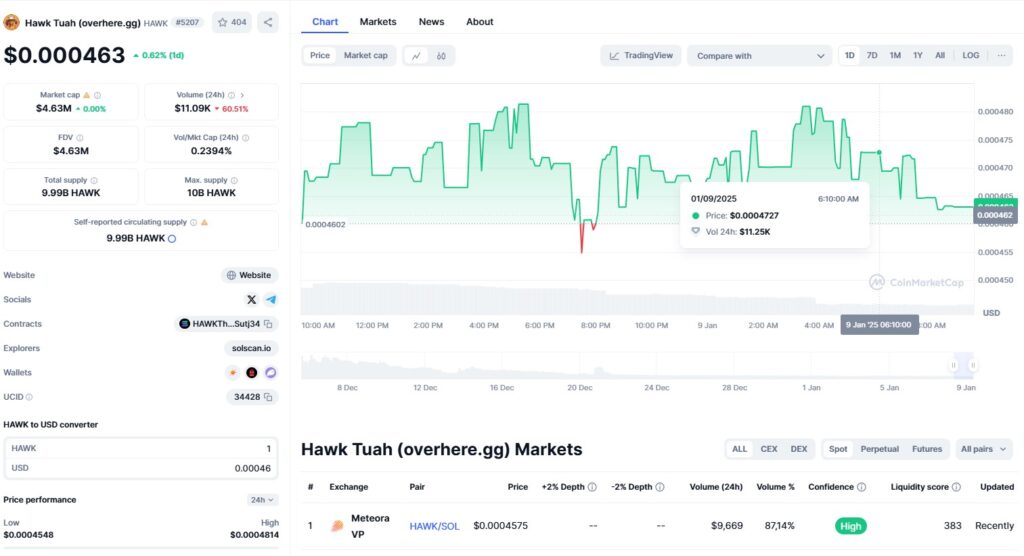Viewport: 1024px width, 556px height.
Task: Add HAWK to watchlist via star button
Action: point(233,22)
